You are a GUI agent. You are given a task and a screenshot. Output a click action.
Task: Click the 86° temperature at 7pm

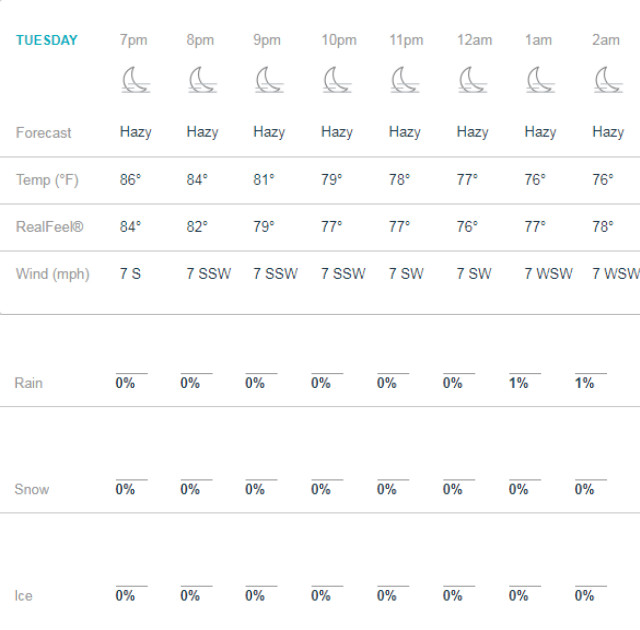(x=130, y=180)
